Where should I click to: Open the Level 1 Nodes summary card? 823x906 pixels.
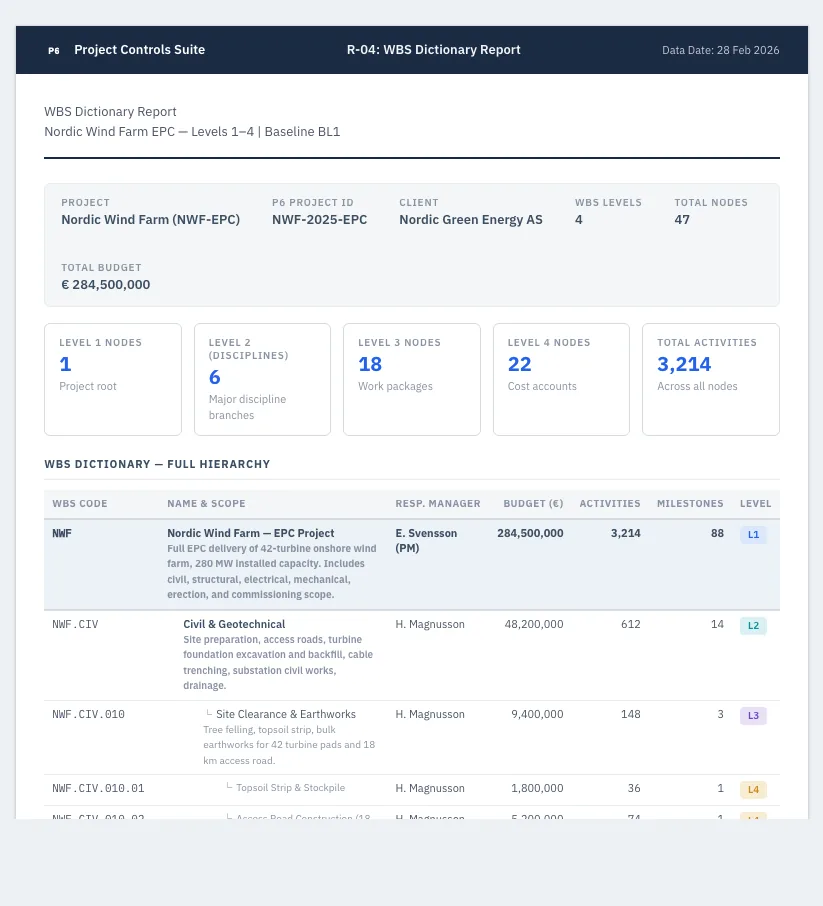point(113,379)
